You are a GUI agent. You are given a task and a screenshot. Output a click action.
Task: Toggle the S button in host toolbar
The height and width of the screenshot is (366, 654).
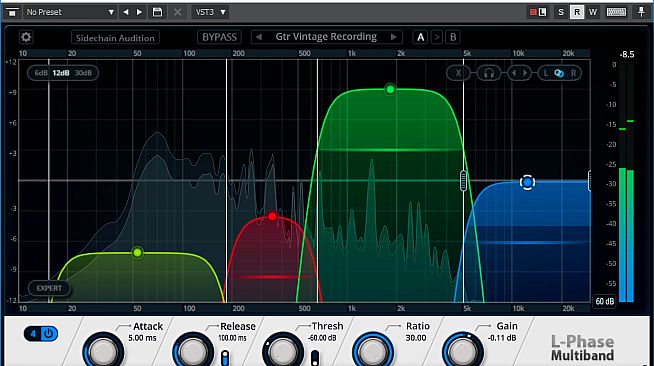click(x=561, y=12)
